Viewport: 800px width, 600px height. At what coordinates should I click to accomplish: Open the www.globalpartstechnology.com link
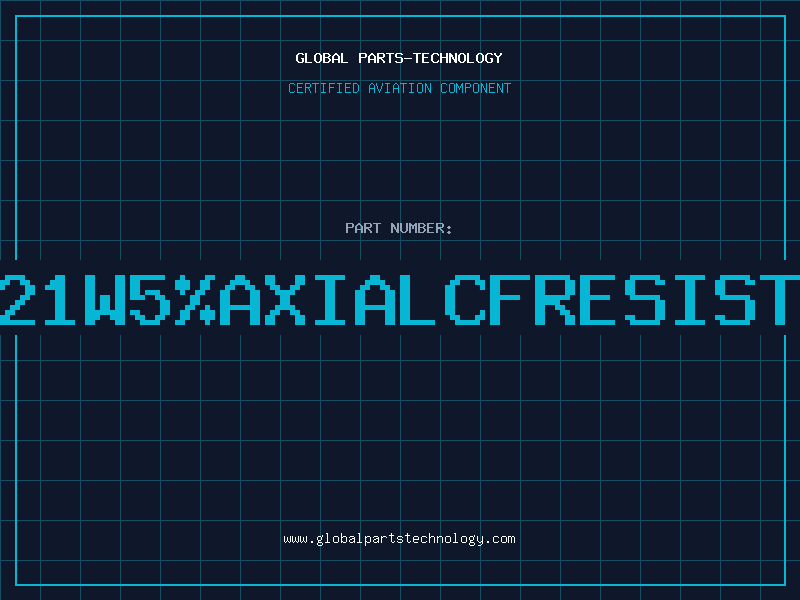point(399,539)
